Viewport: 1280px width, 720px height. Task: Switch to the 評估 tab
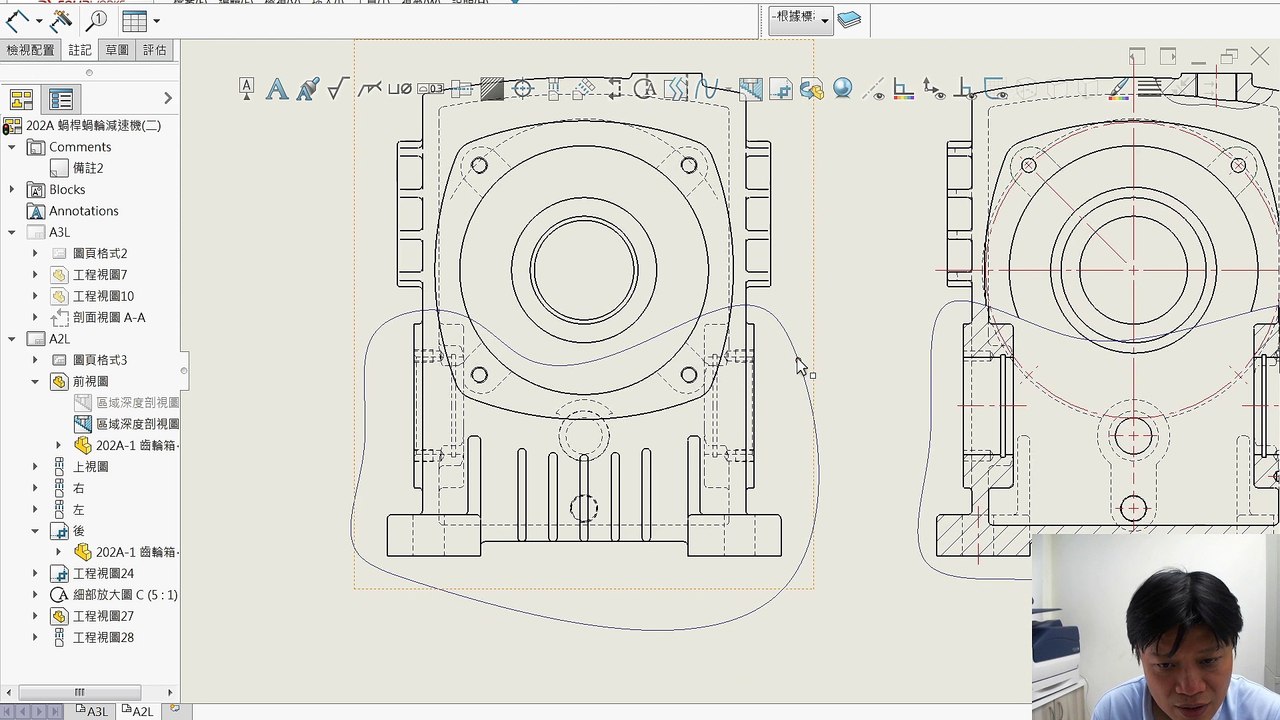pos(155,50)
